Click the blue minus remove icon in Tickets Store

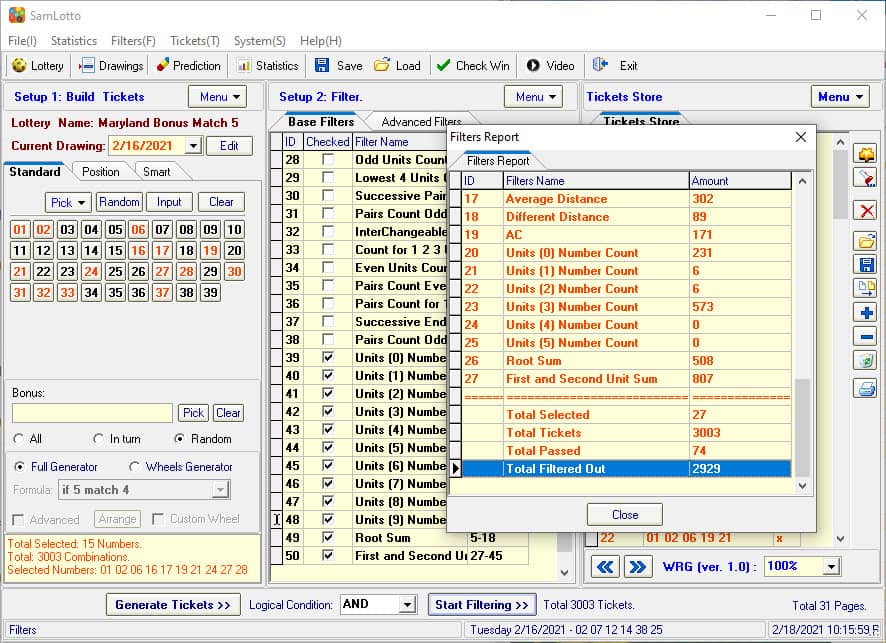pos(866,337)
